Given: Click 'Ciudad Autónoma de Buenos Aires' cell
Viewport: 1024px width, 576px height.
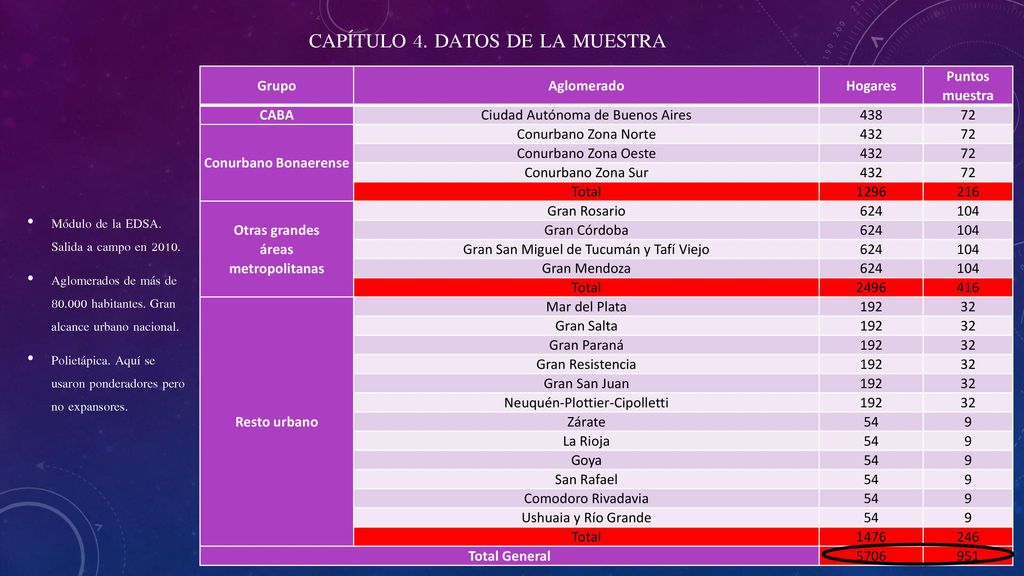Looking at the screenshot, I should pyautogui.click(x=586, y=115).
